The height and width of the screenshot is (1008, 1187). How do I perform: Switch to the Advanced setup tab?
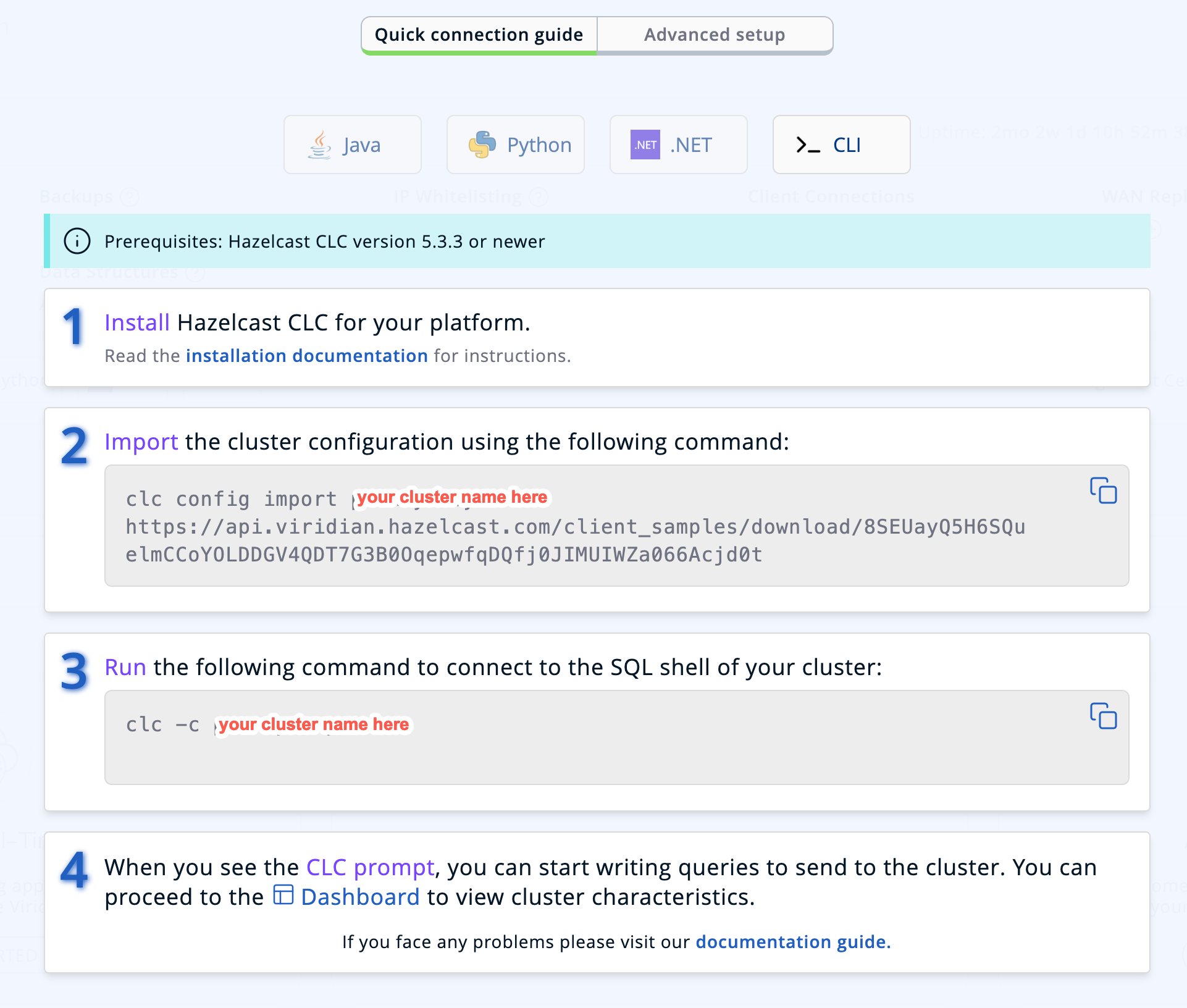point(714,35)
